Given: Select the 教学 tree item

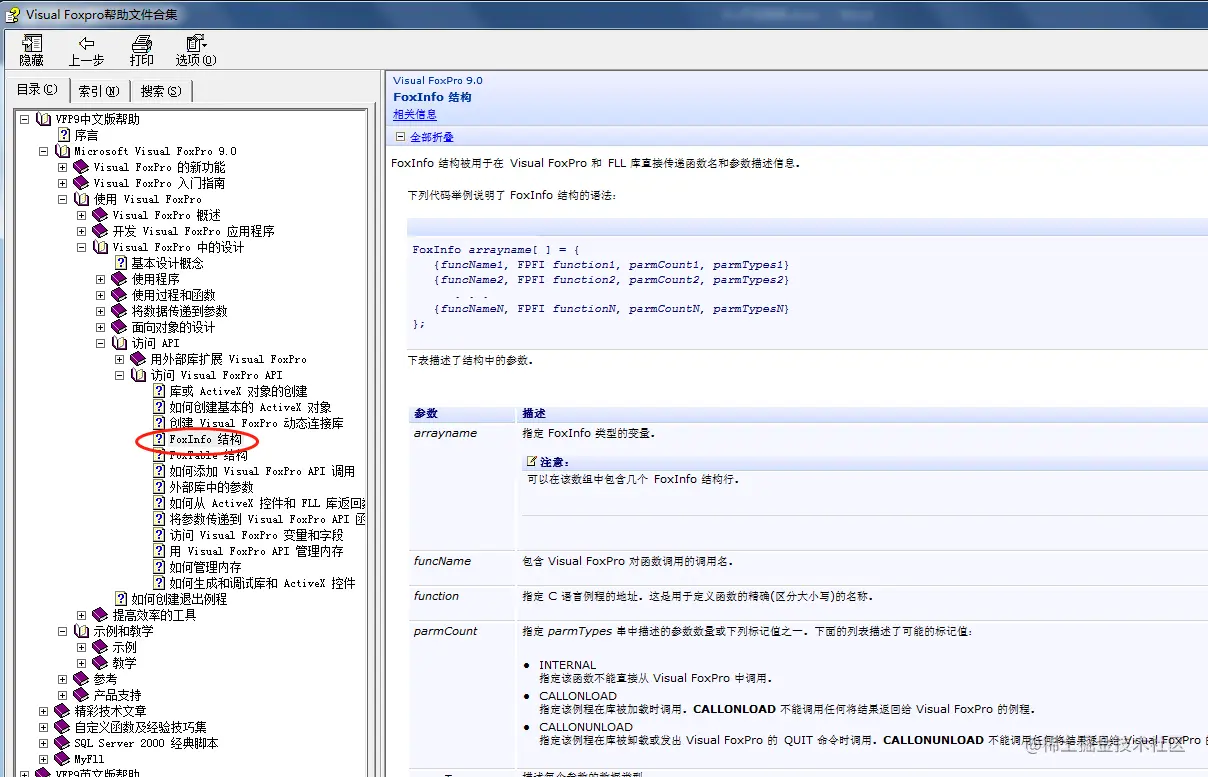Looking at the screenshot, I should click(124, 663).
